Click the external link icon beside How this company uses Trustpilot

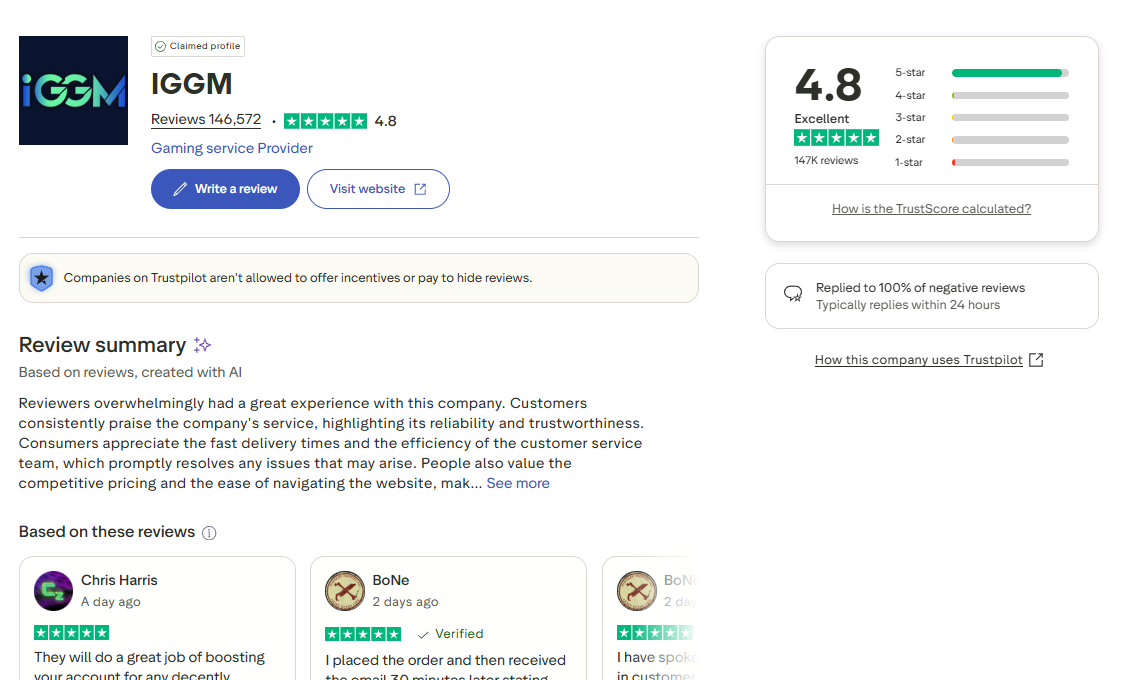[1036, 360]
